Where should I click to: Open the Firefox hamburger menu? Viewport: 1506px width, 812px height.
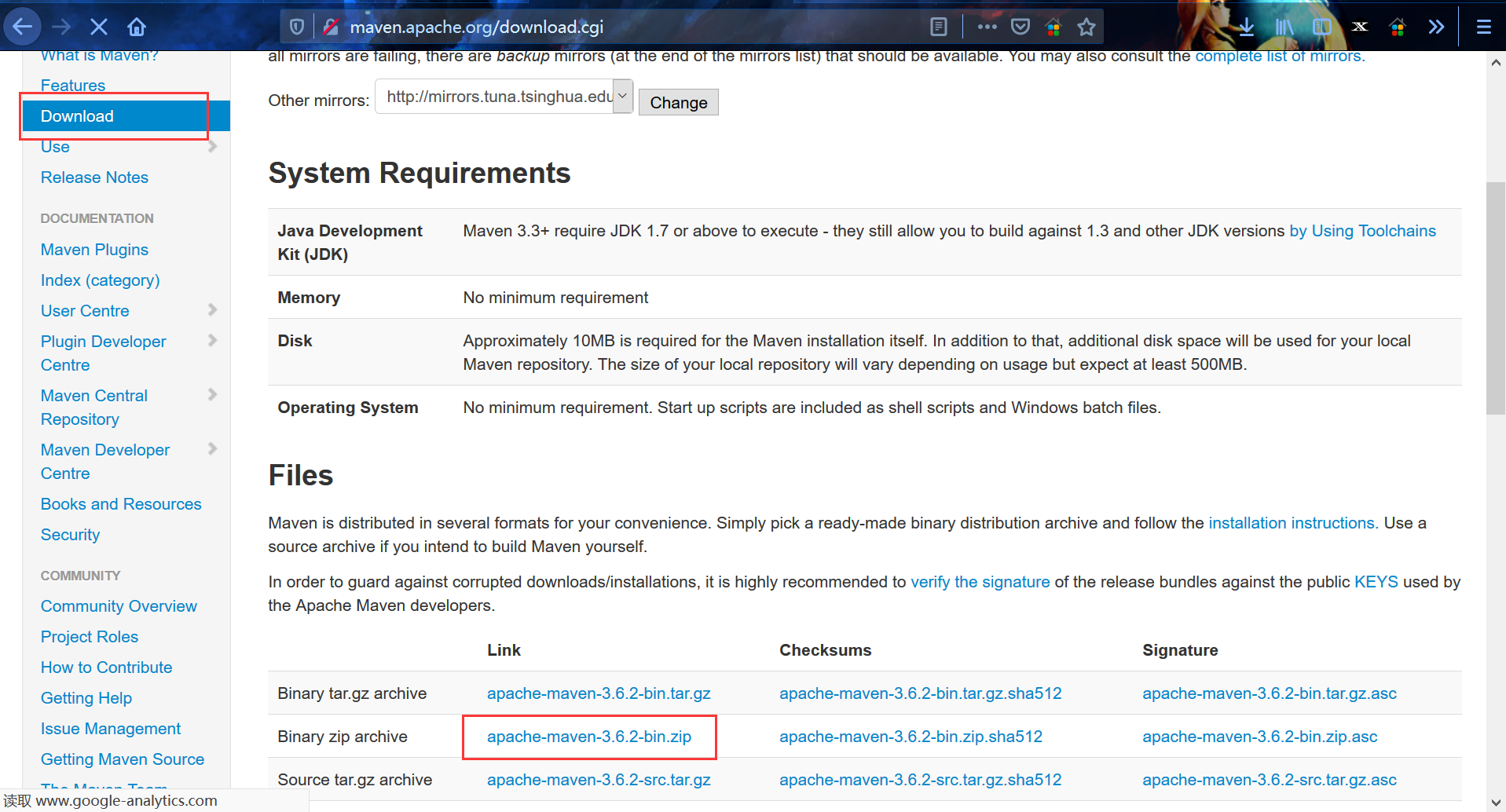tap(1484, 27)
